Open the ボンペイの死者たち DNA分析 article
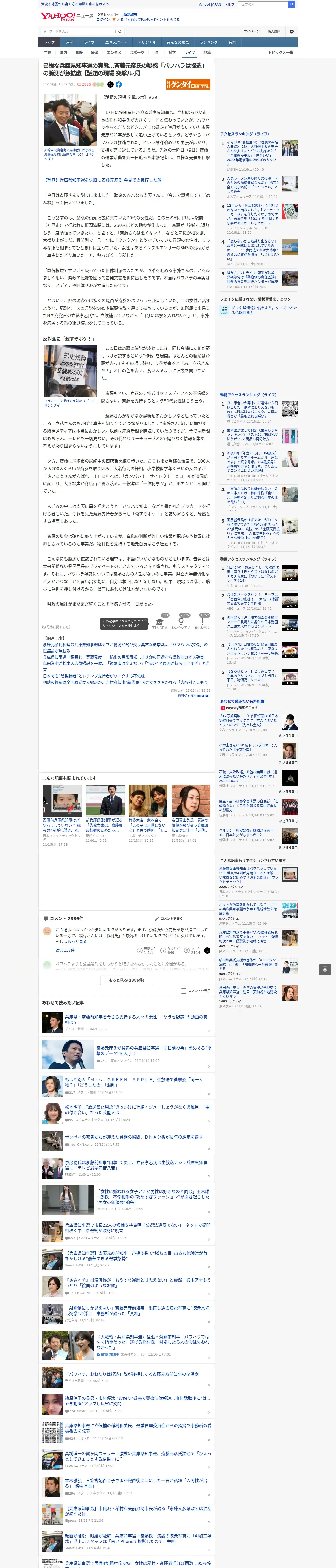Viewport: 336px width, 1568px height. [134, 1137]
